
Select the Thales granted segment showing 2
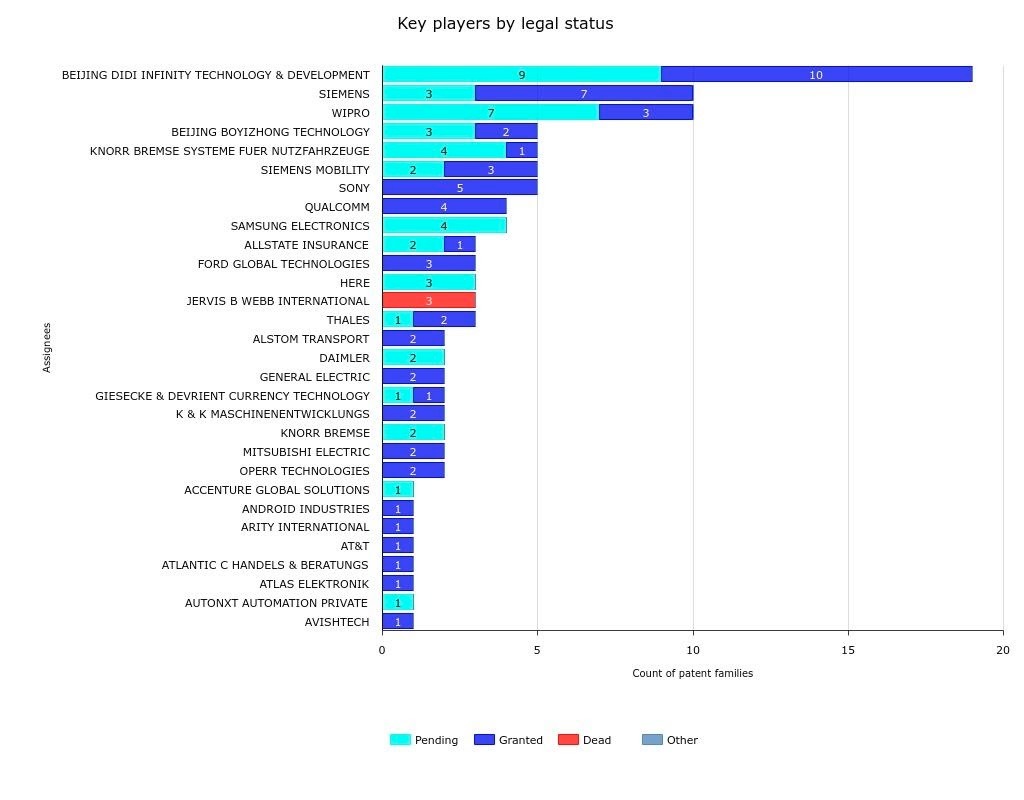tap(444, 319)
